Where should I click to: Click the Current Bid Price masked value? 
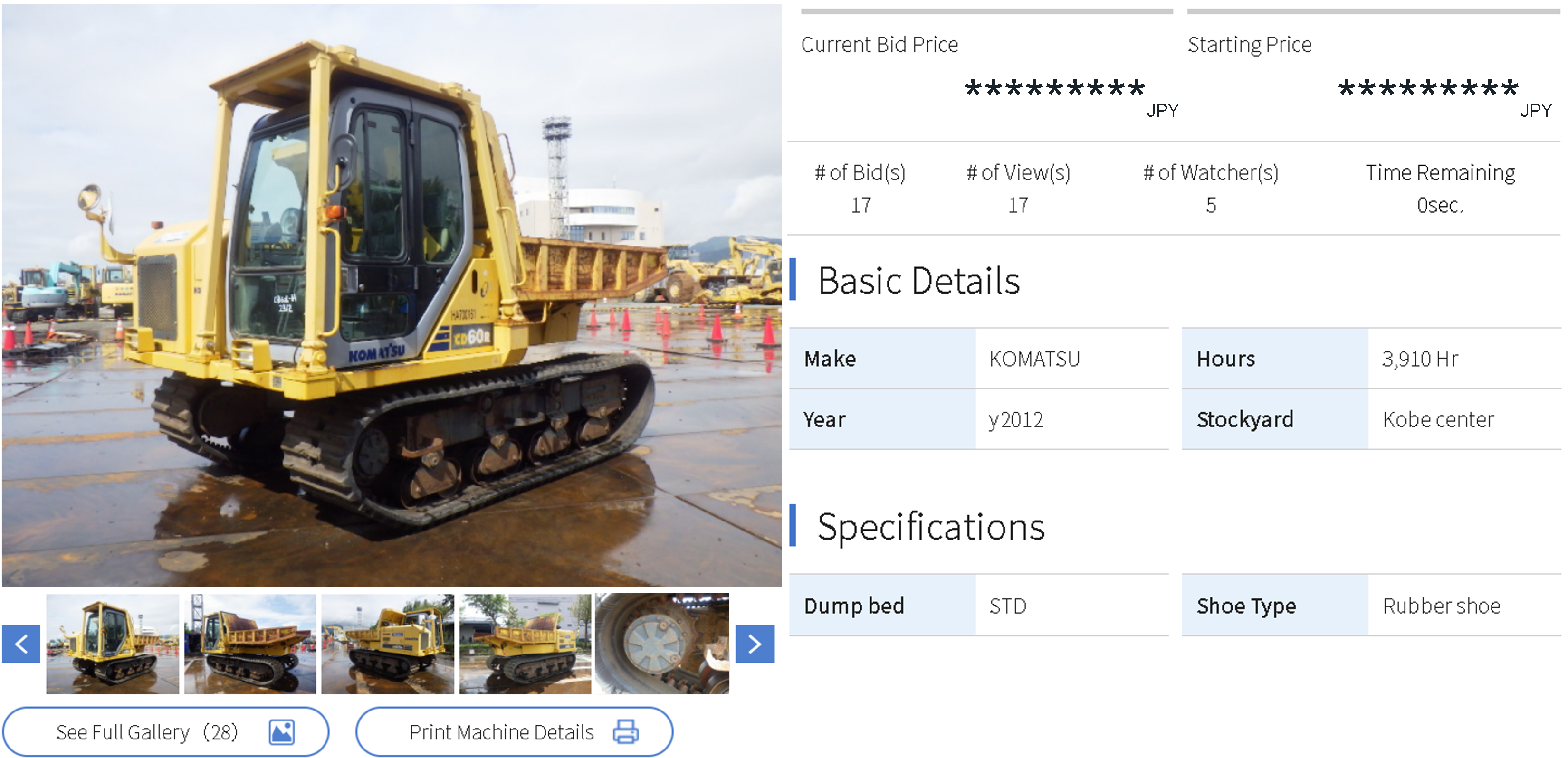(1055, 89)
